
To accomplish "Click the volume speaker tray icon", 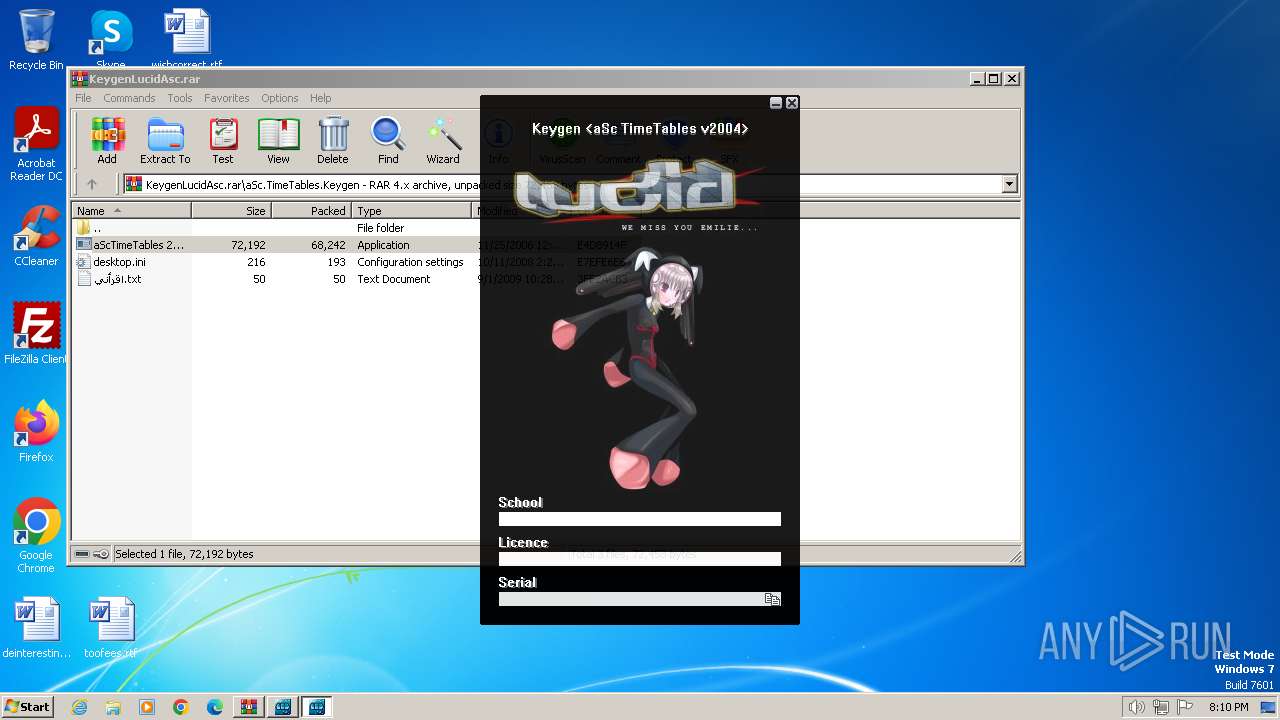I will pos(1136,707).
